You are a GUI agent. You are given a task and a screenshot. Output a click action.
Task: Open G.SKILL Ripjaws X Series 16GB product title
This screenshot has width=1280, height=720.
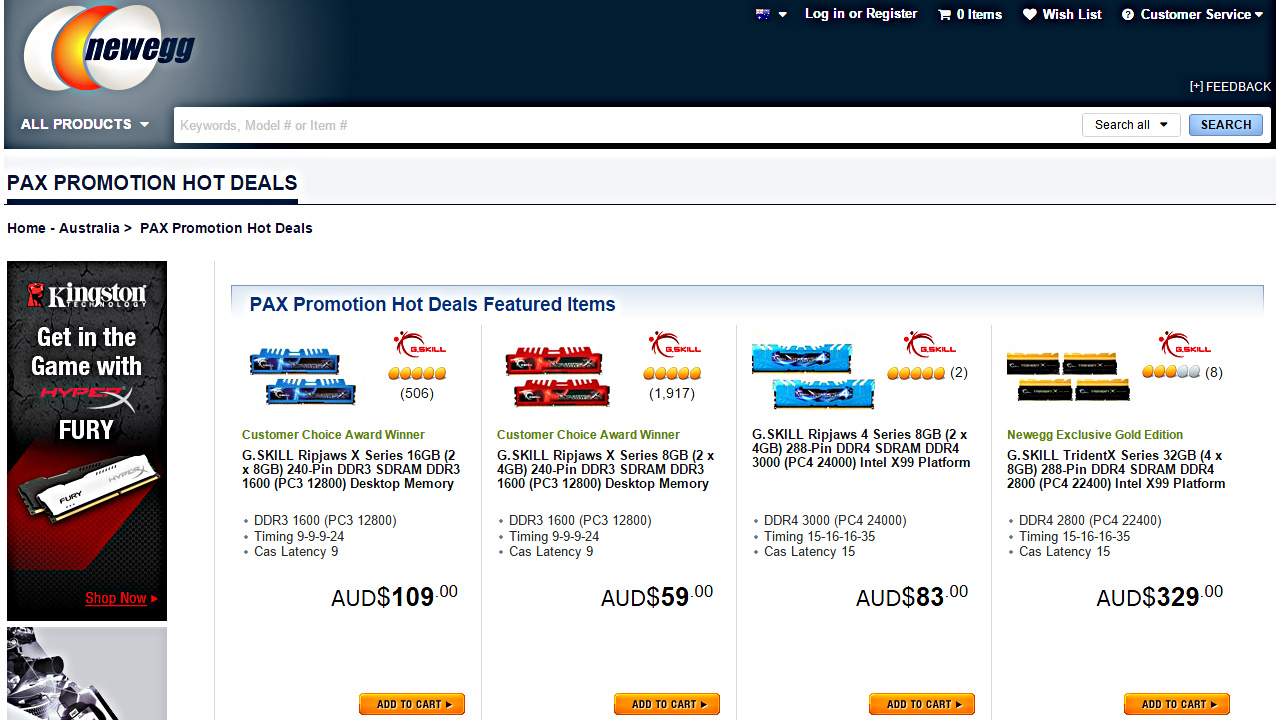point(351,469)
